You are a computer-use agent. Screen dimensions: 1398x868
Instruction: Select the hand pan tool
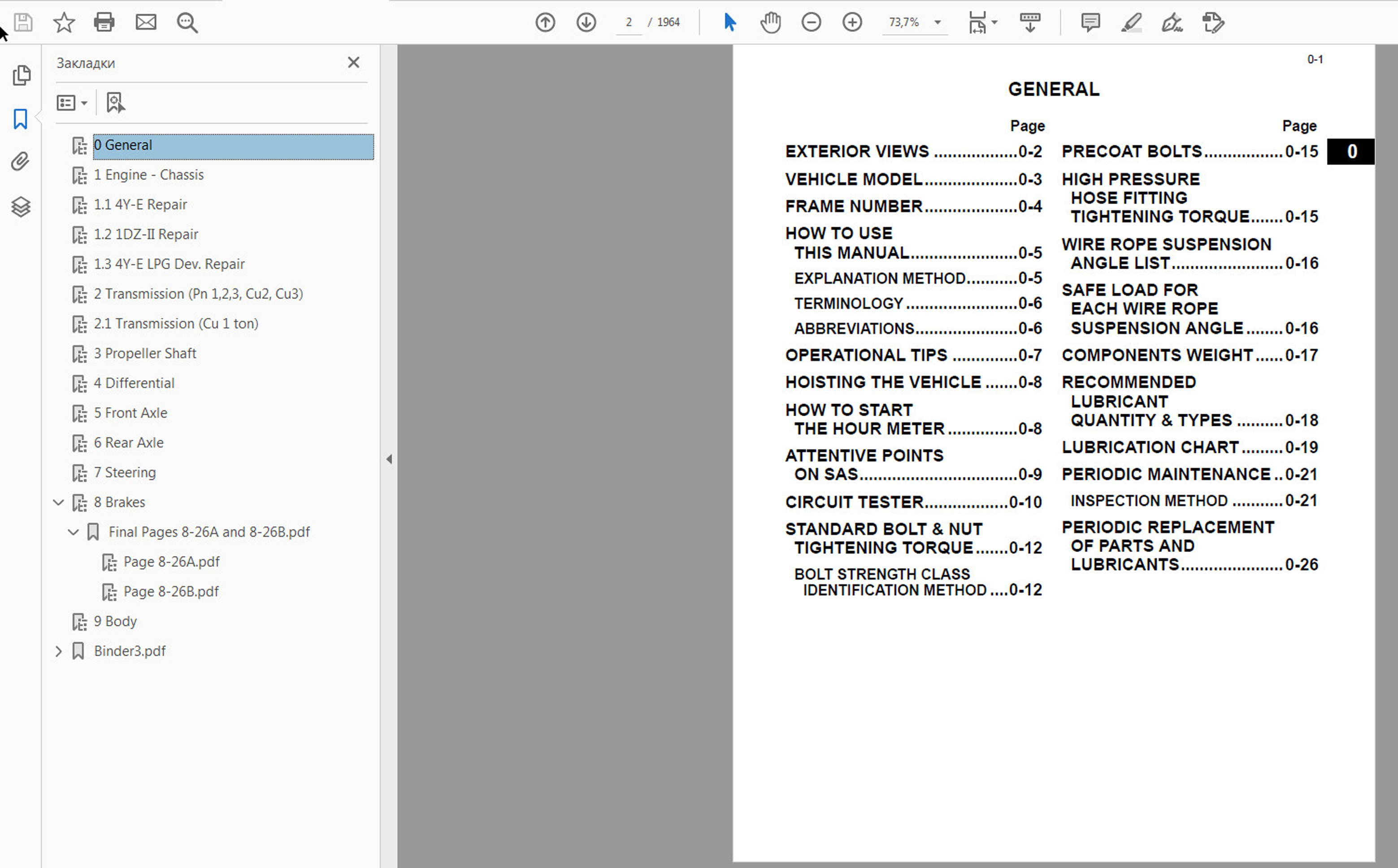pyautogui.click(x=770, y=22)
